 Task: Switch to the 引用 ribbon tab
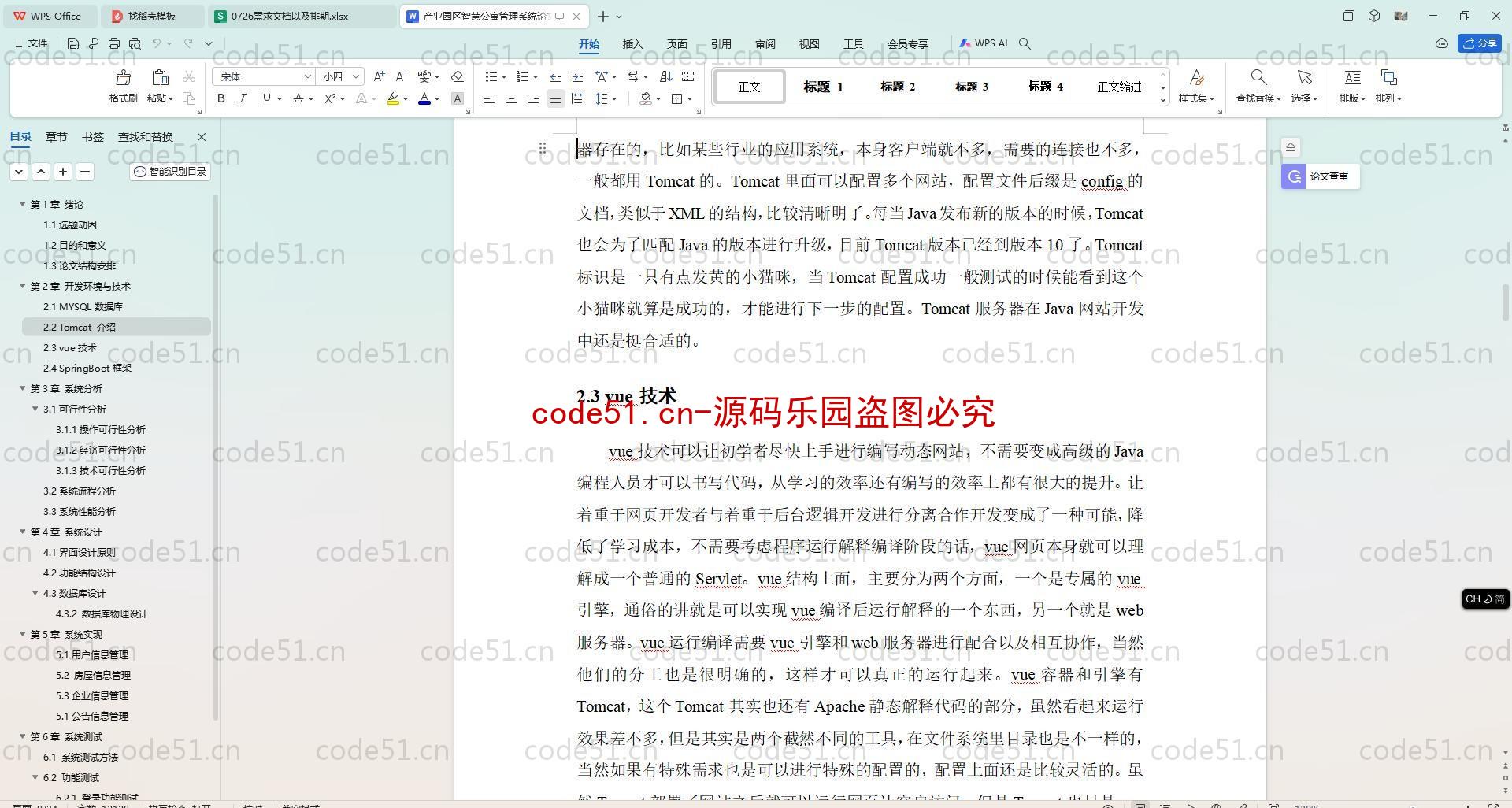[721, 44]
